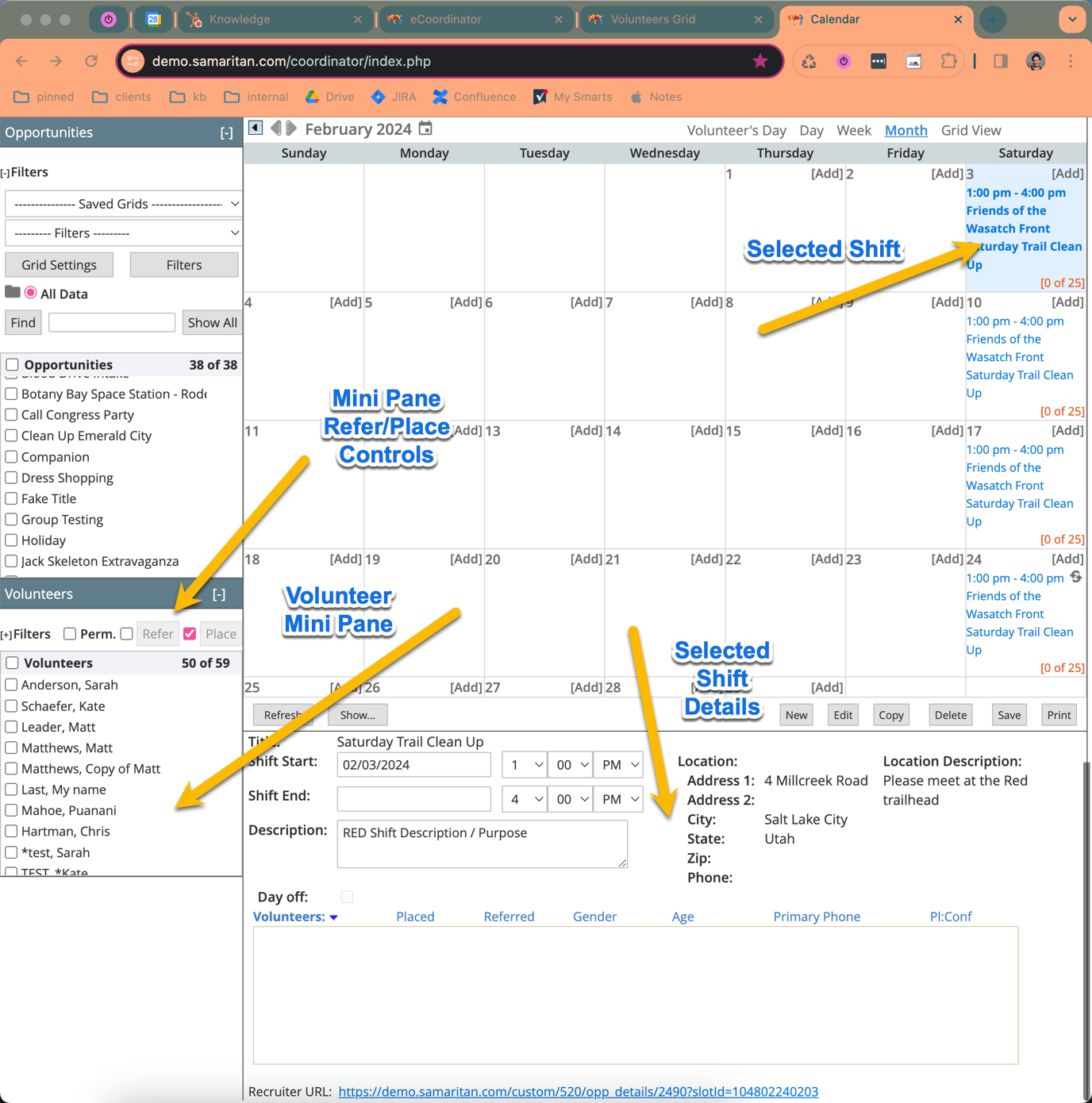Click the Grid Settings button

pyautogui.click(x=59, y=265)
